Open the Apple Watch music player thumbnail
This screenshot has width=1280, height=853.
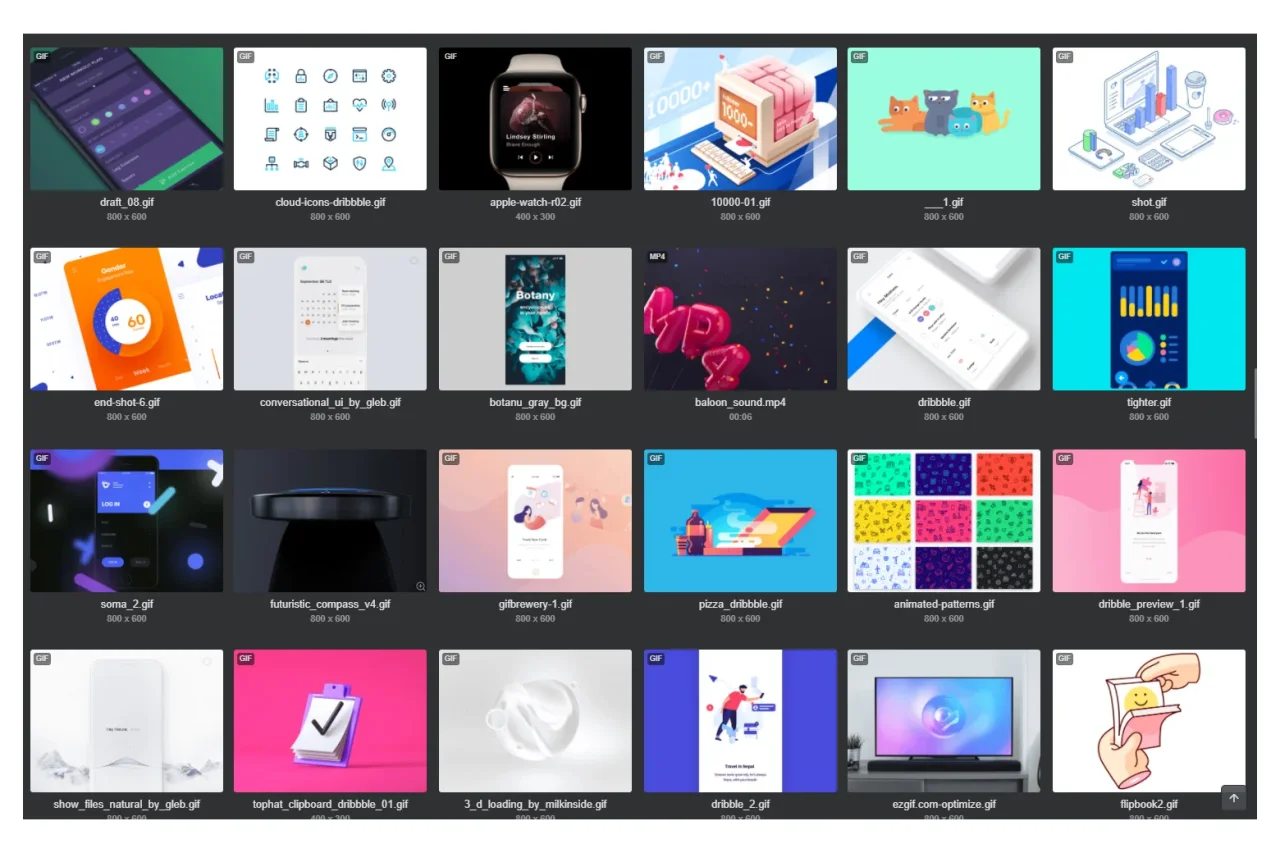click(x=535, y=119)
